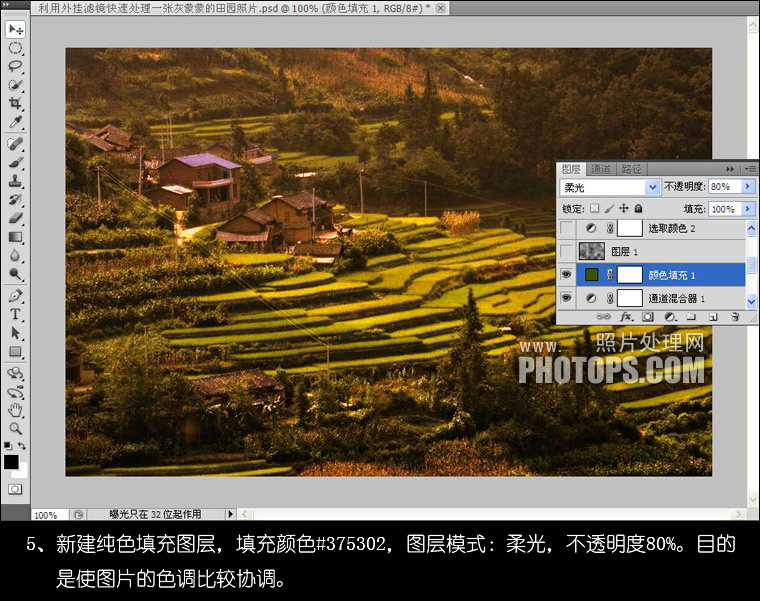Select the Lasso tool

click(x=16, y=66)
